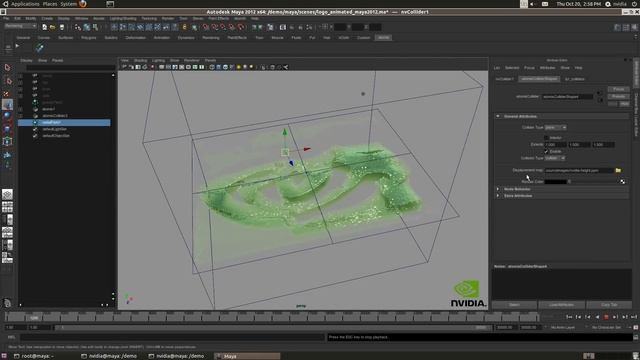
Task: Create a new scene from status line
Action: click(44, 27)
